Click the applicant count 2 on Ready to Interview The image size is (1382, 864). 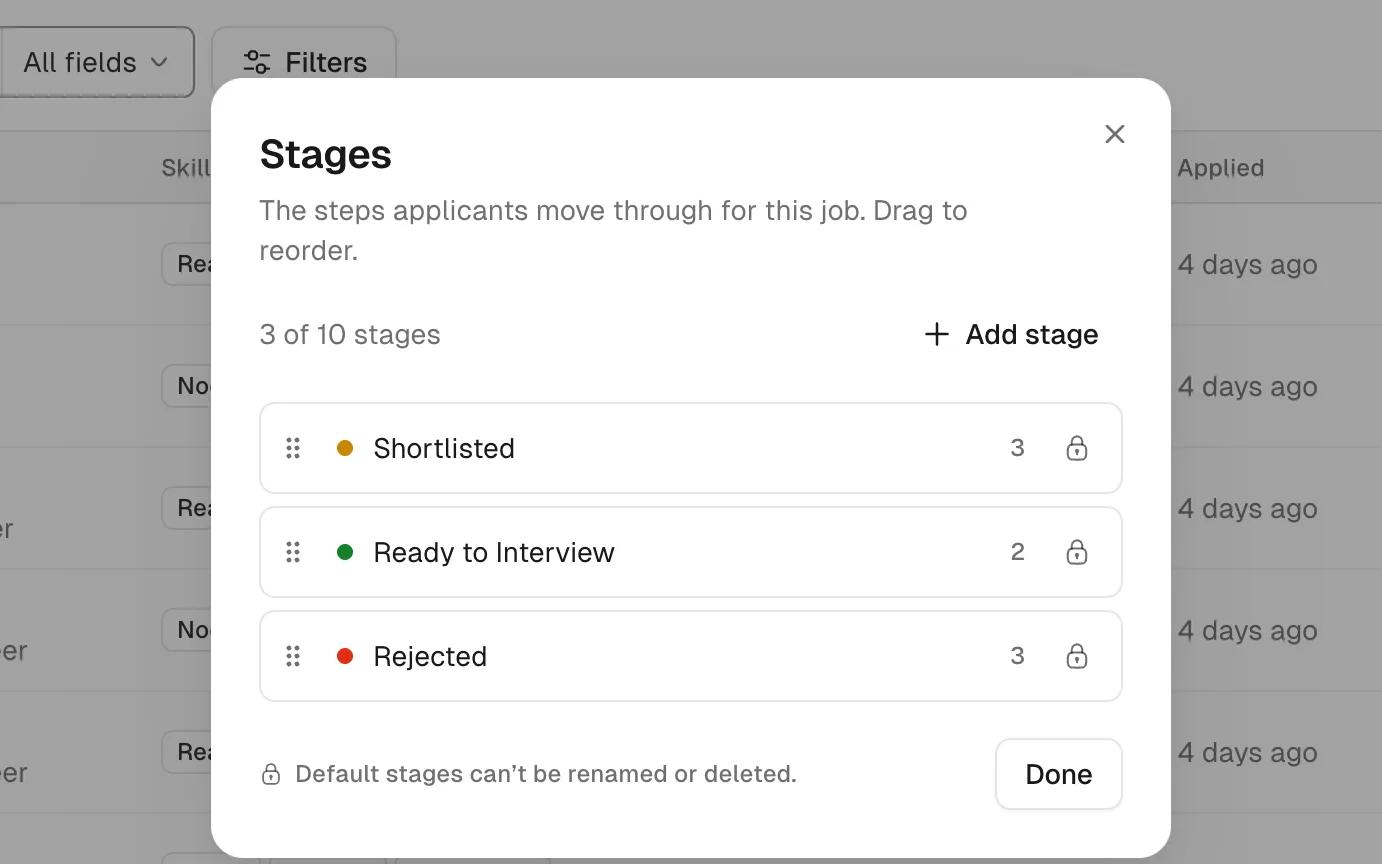click(x=1017, y=552)
